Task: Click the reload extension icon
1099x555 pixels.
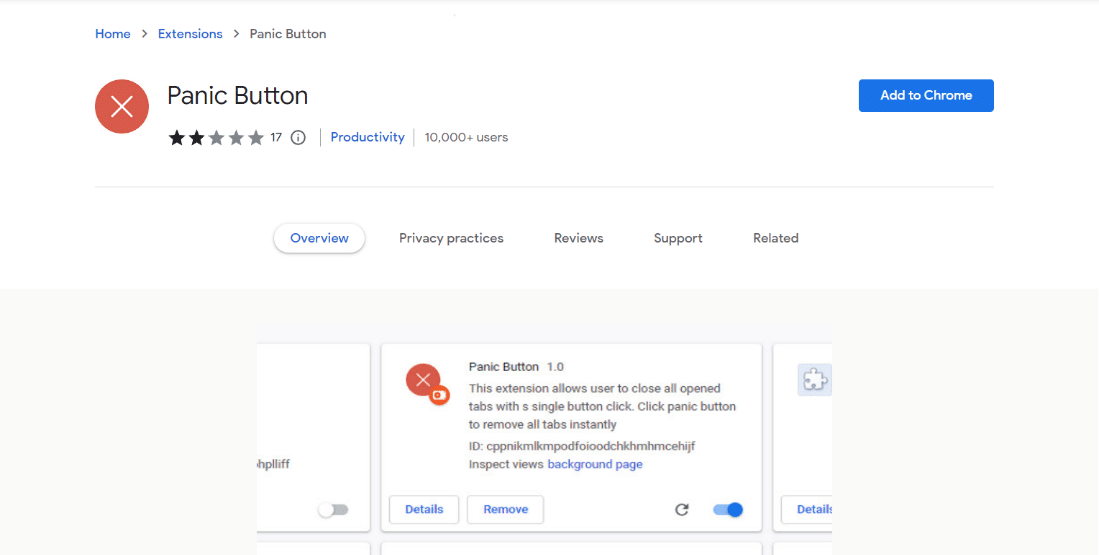Action: [x=681, y=509]
